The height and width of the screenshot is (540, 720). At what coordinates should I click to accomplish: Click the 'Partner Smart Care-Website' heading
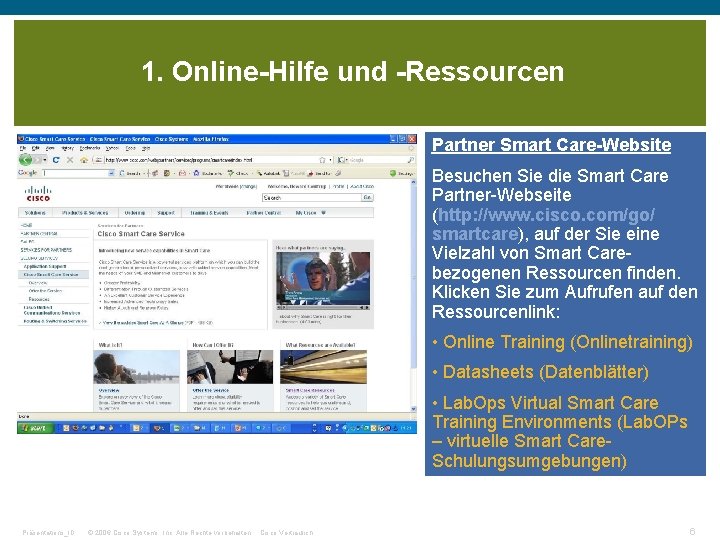pyautogui.click(x=551, y=145)
